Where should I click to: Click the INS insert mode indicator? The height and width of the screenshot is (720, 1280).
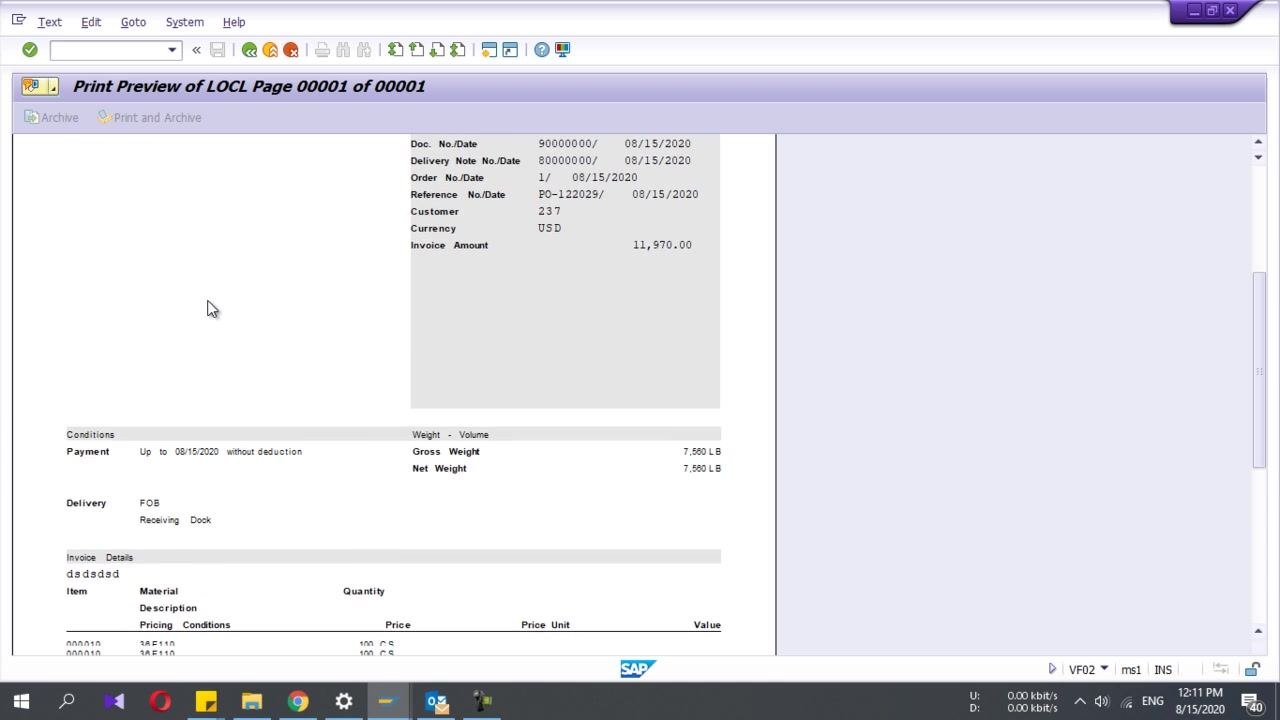click(1163, 670)
